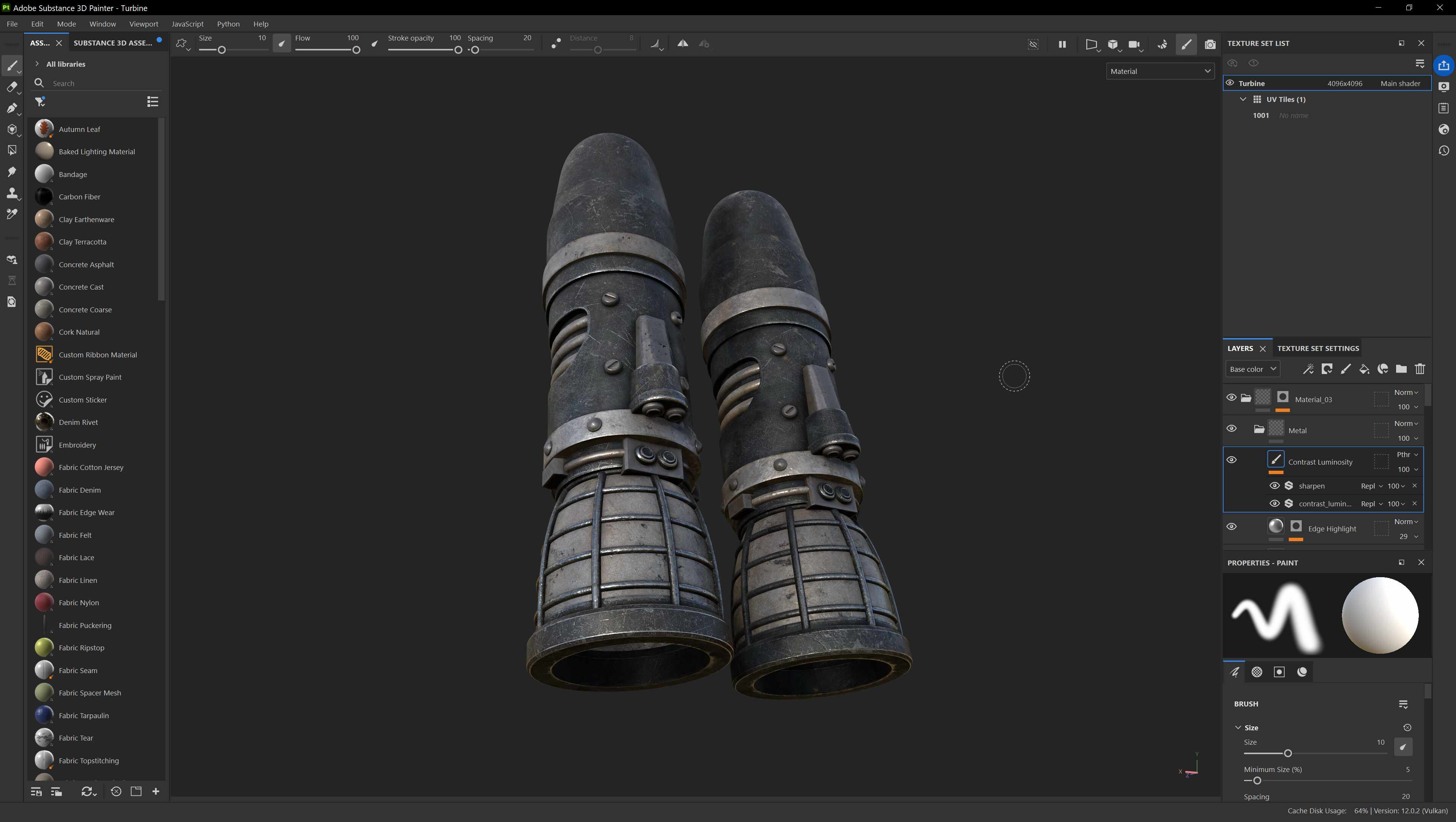Open the Base color channel dropdown
The width and height of the screenshot is (1456, 822).
coord(1252,370)
